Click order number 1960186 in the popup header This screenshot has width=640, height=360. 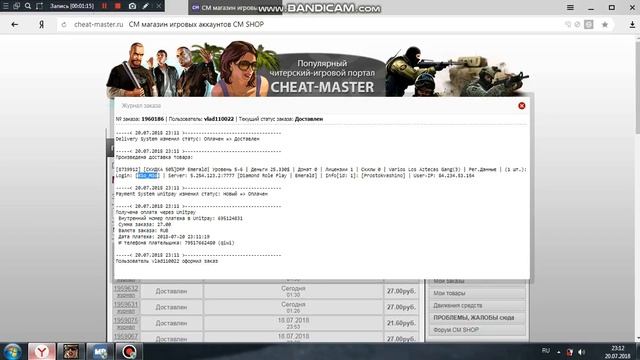pos(152,119)
